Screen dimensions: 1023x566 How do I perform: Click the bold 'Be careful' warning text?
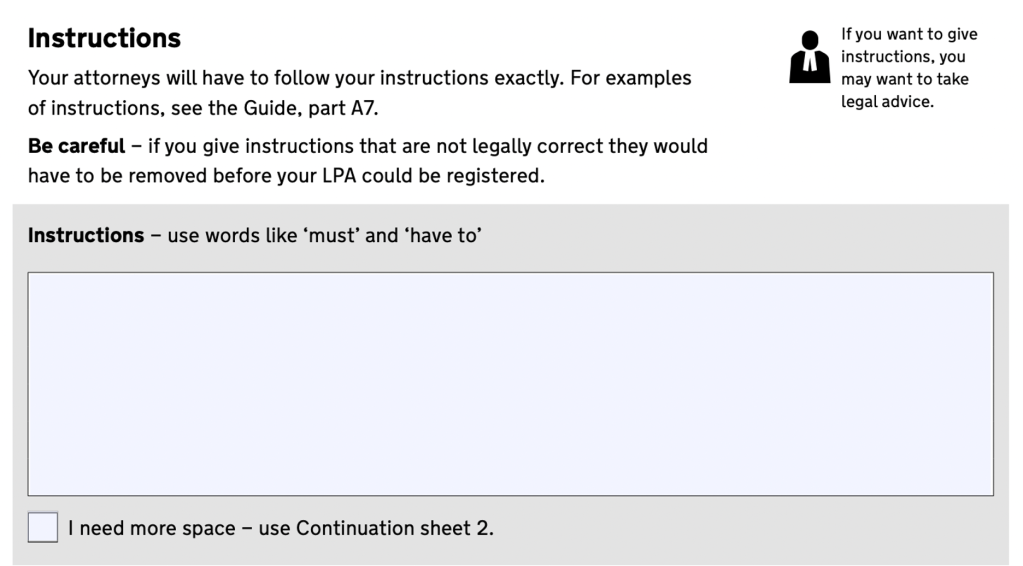point(76,146)
